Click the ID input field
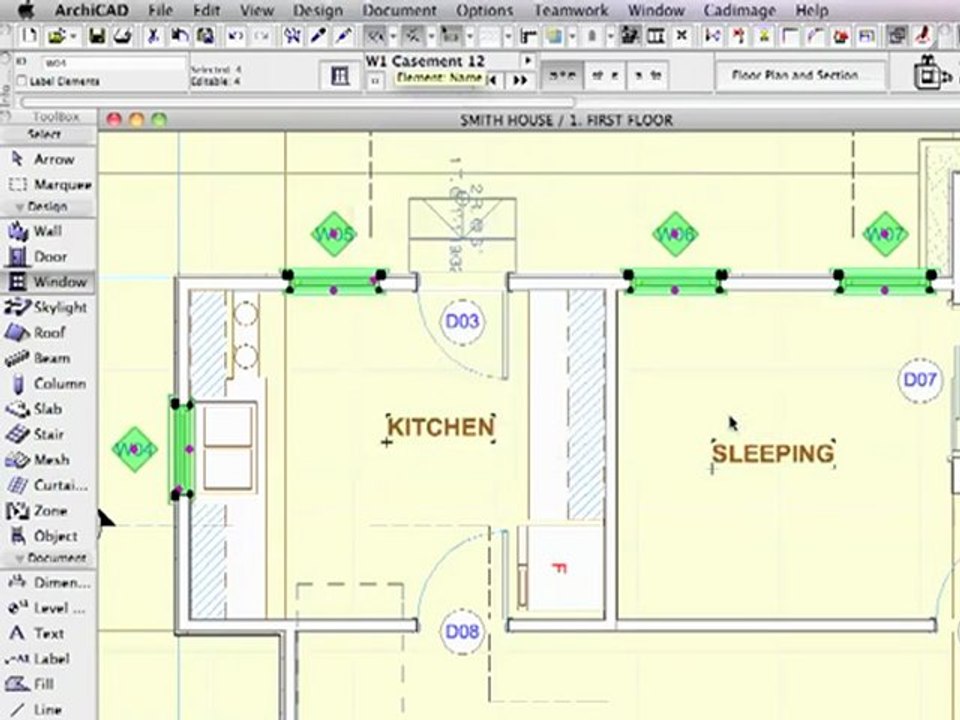Viewport: 960px width, 720px height. 114,62
